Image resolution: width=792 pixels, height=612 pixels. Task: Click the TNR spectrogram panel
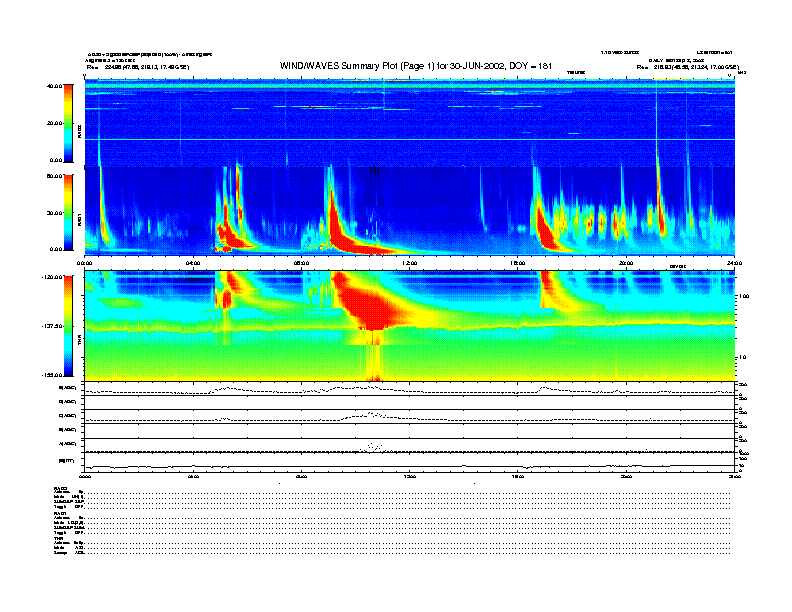click(x=409, y=326)
